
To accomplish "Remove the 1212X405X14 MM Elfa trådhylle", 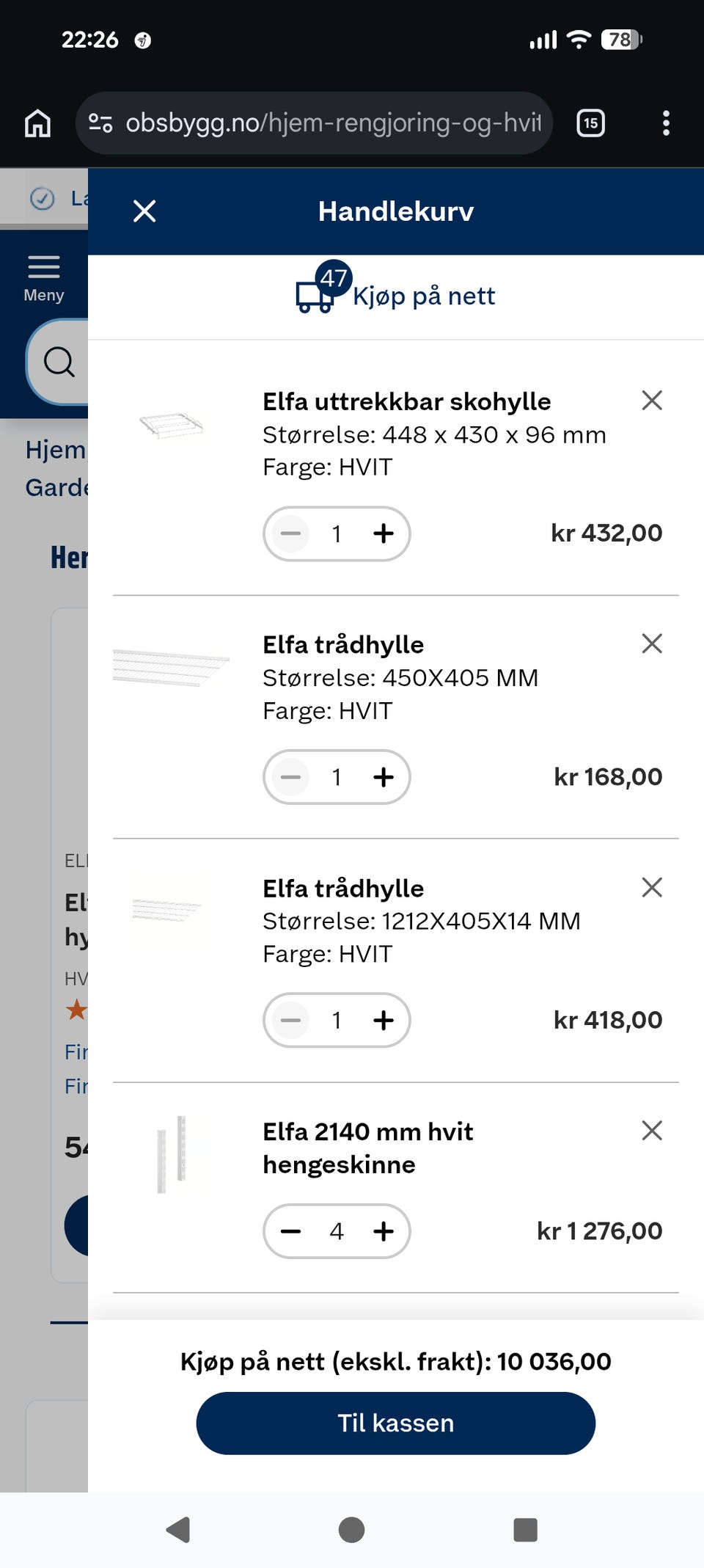I will [x=652, y=887].
